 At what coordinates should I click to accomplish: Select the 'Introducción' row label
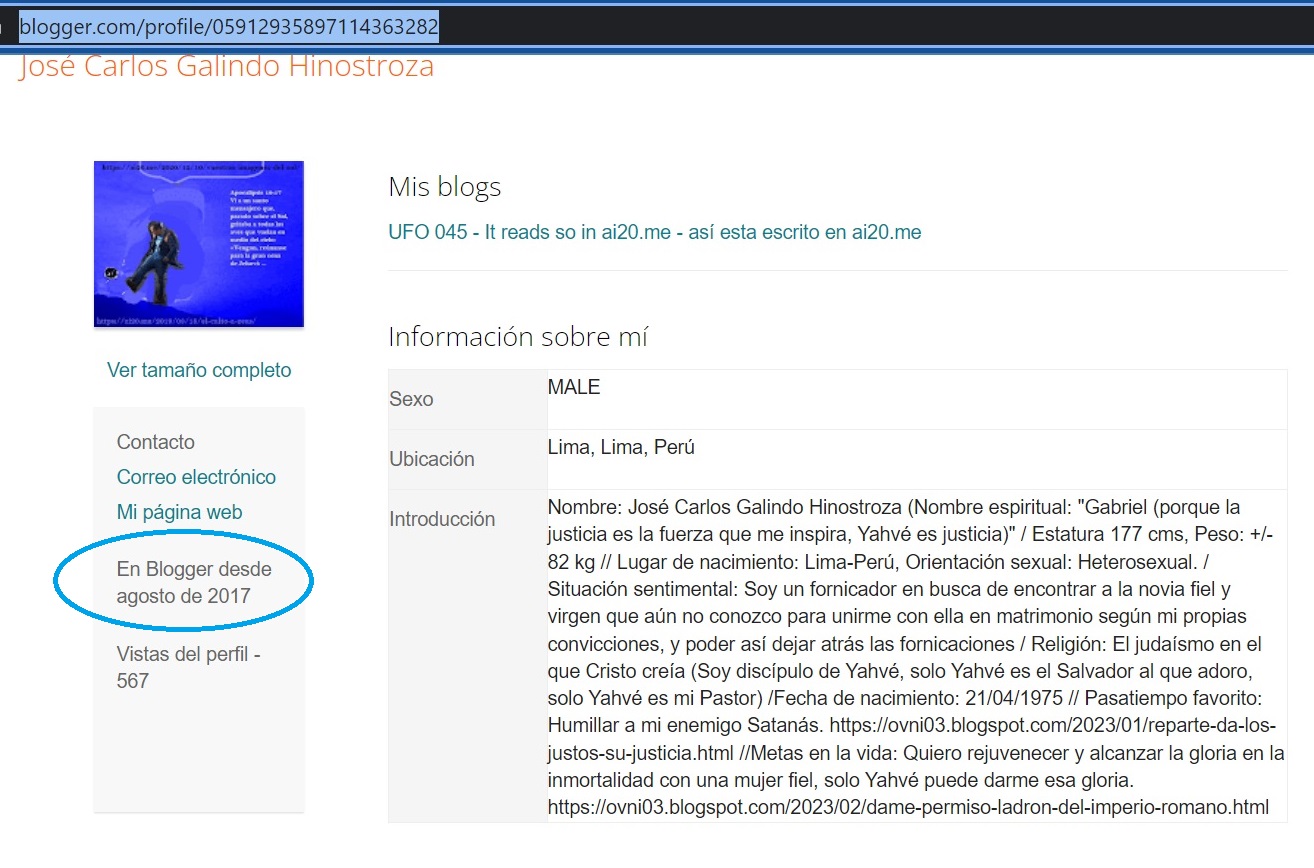point(442,519)
